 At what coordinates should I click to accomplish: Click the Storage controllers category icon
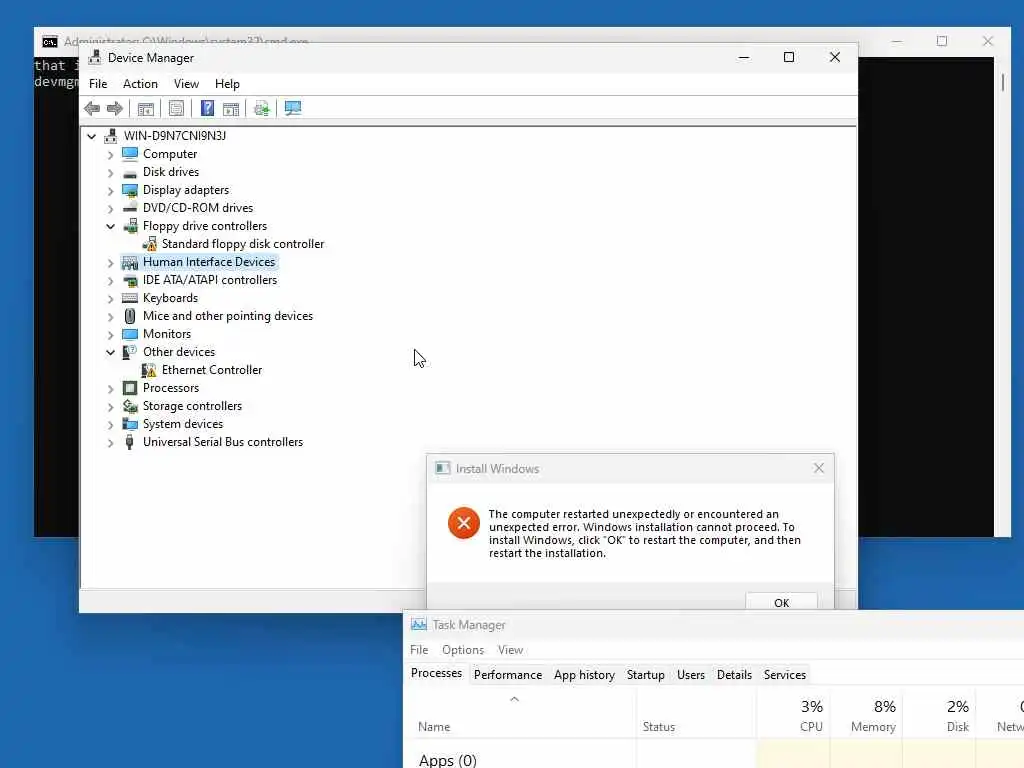pos(130,406)
